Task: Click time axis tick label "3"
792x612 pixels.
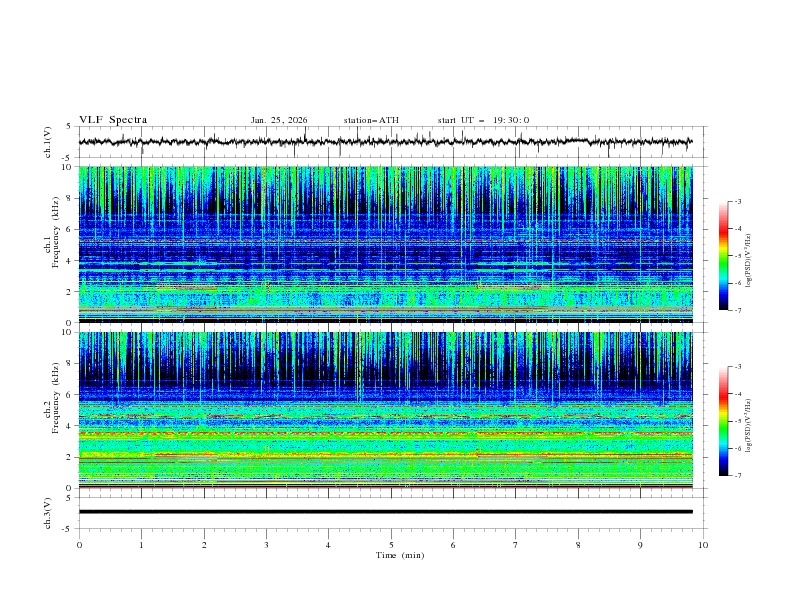Action: point(266,545)
